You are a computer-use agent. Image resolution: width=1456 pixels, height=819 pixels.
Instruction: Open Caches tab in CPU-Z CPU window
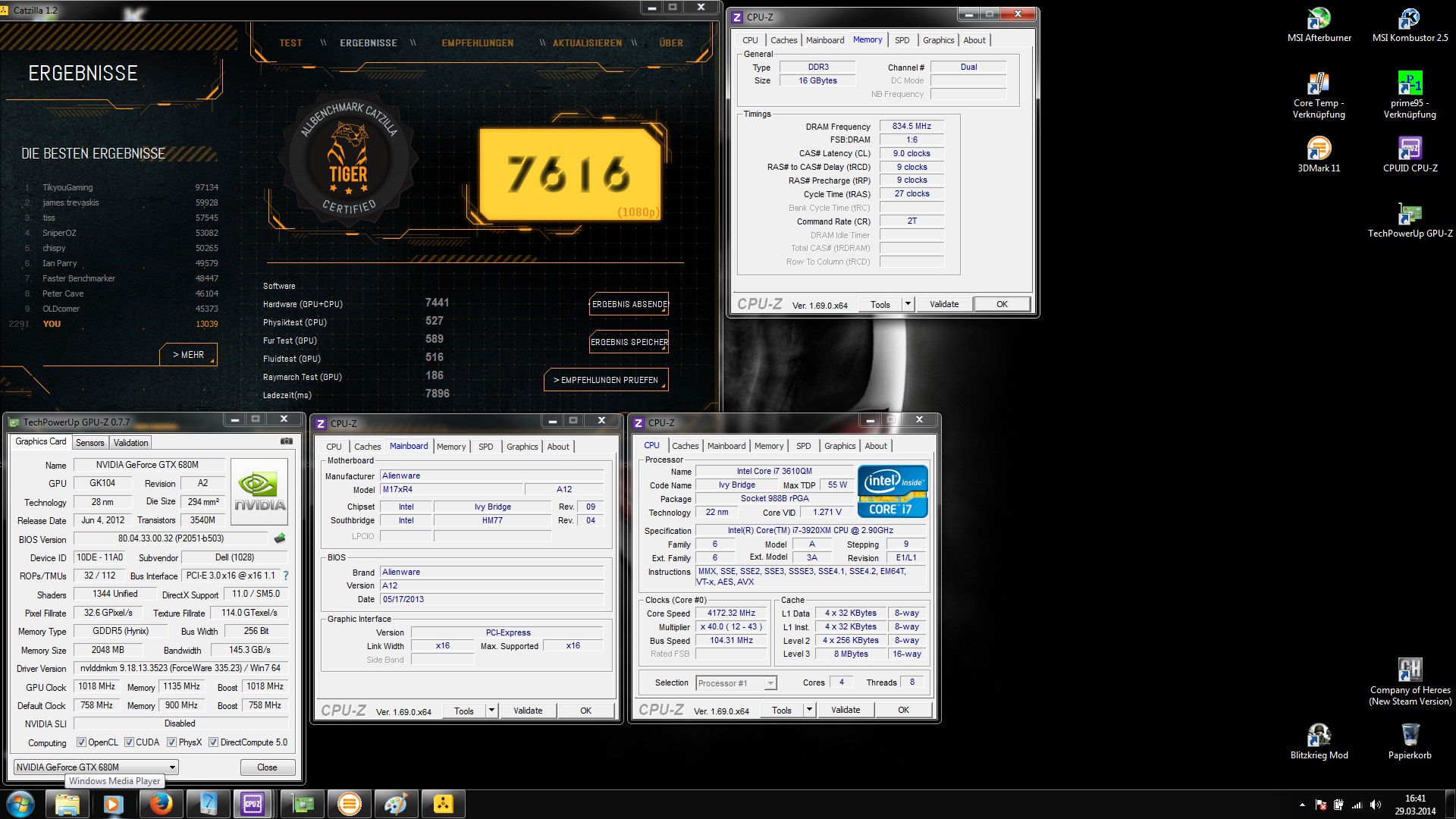click(x=685, y=446)
